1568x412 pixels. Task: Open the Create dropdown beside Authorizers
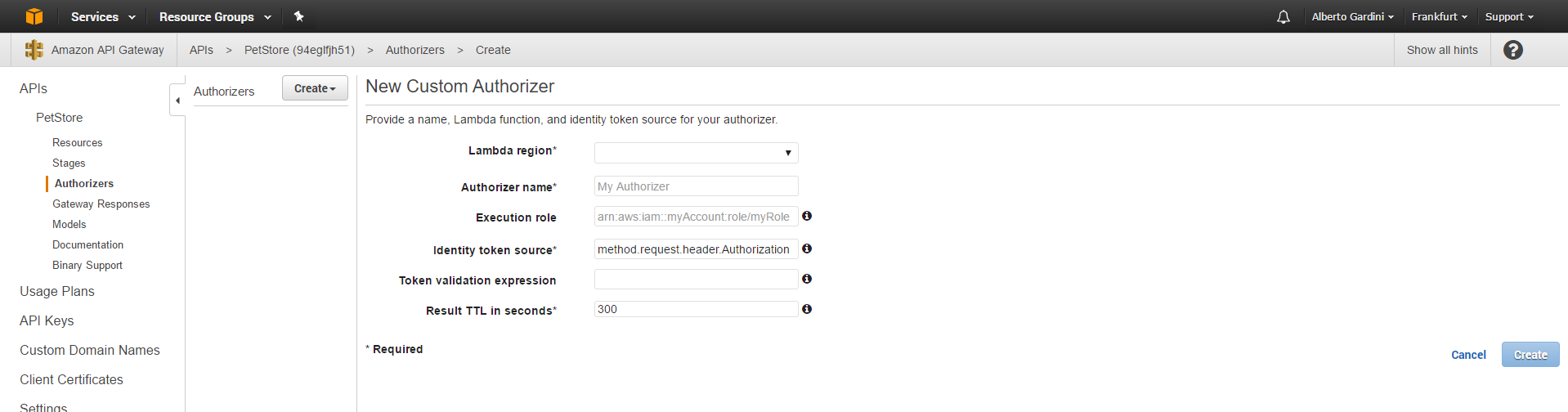tap(315, 88)
